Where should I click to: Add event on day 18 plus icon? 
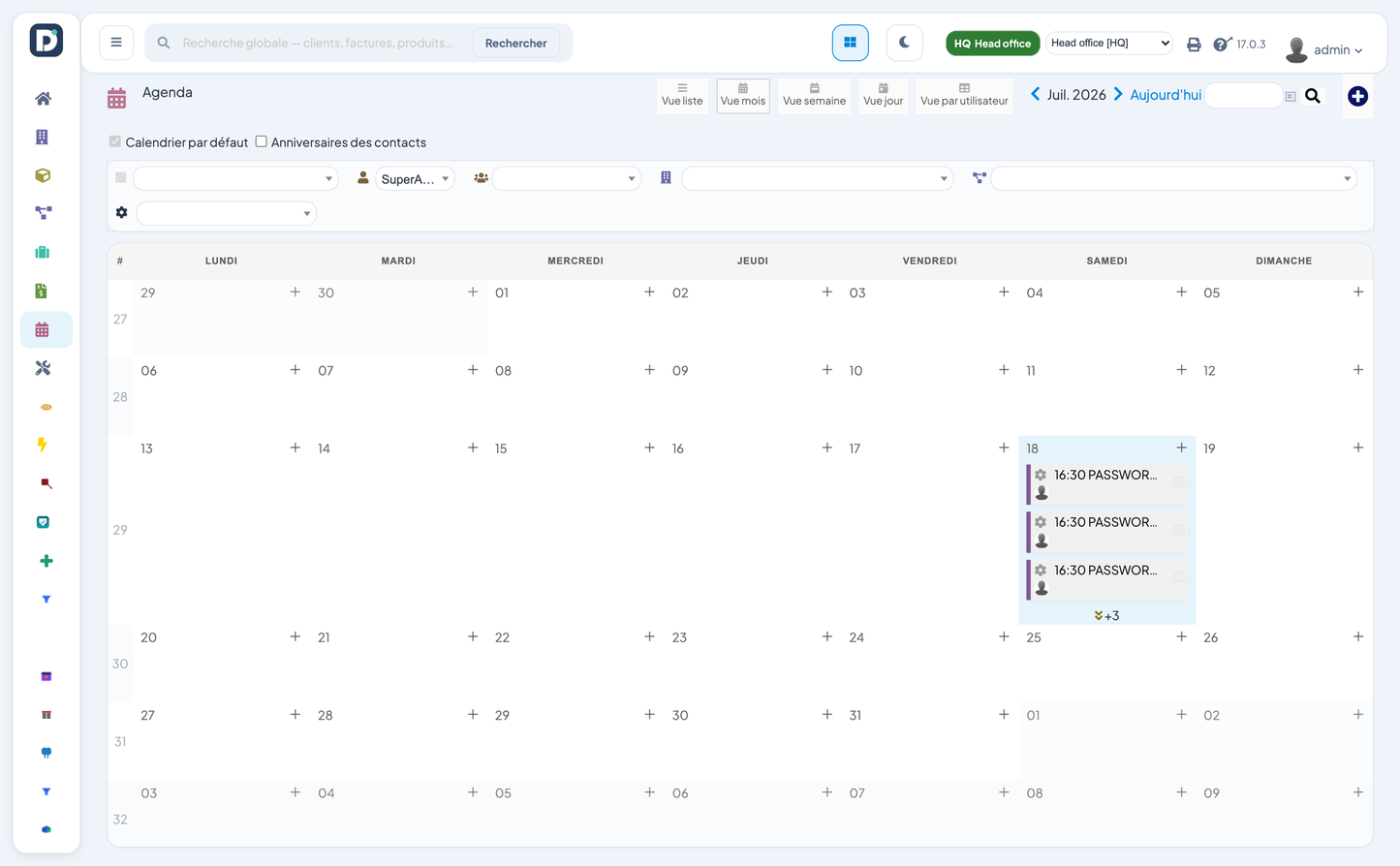1181,448
